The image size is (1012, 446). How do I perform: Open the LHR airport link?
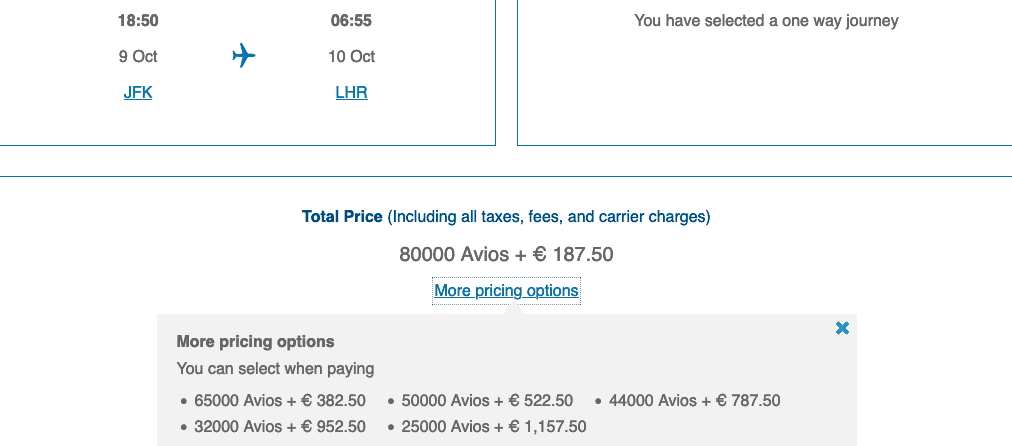click(351, 92)
